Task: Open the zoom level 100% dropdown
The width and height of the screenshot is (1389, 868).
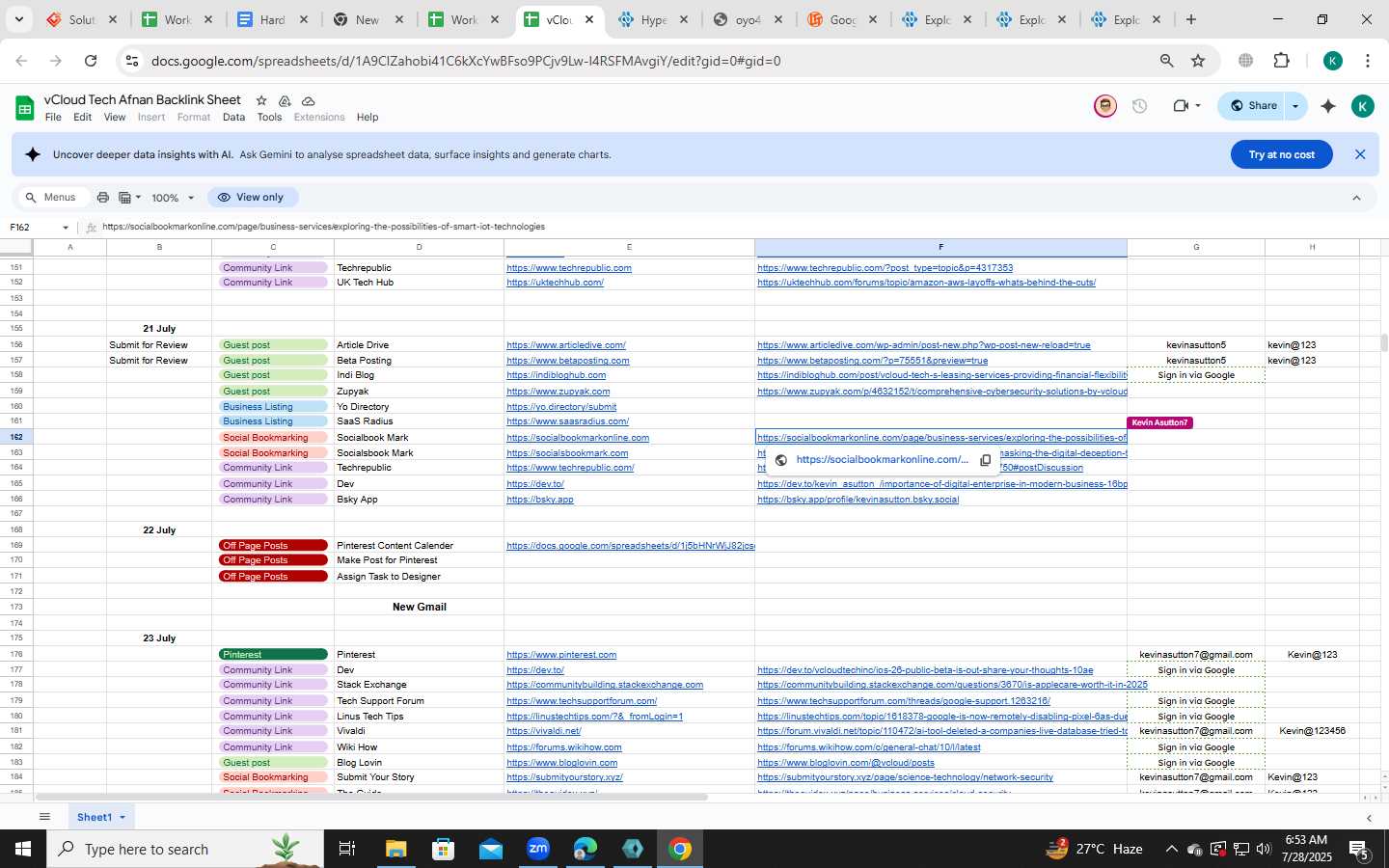Action: point(174,198)
